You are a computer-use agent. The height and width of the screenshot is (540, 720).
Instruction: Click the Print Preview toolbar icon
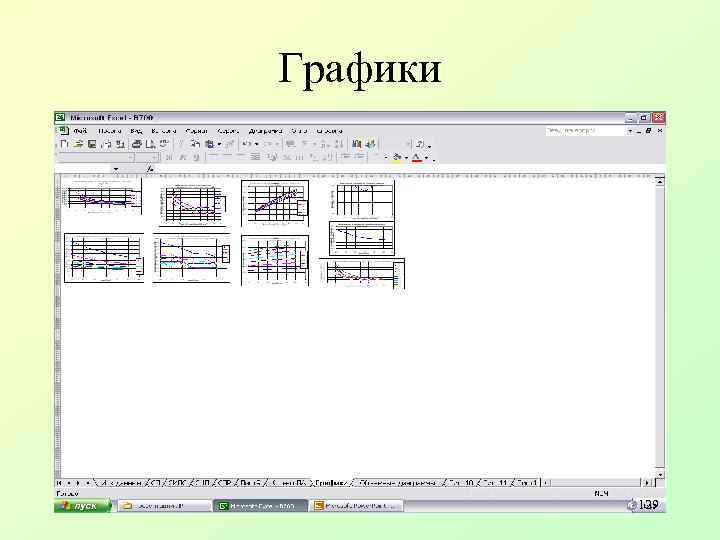[x=151, y=144]
